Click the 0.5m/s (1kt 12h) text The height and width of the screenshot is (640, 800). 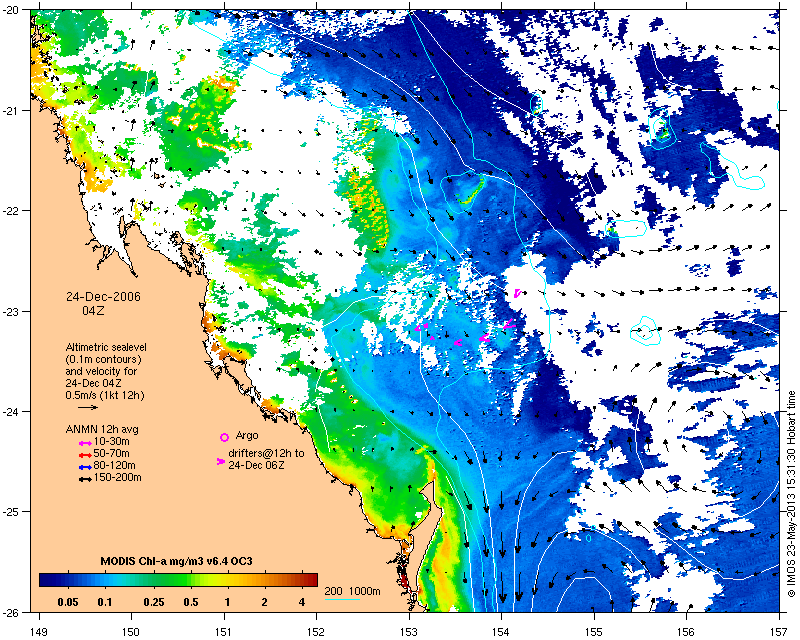tap(105, 395)
